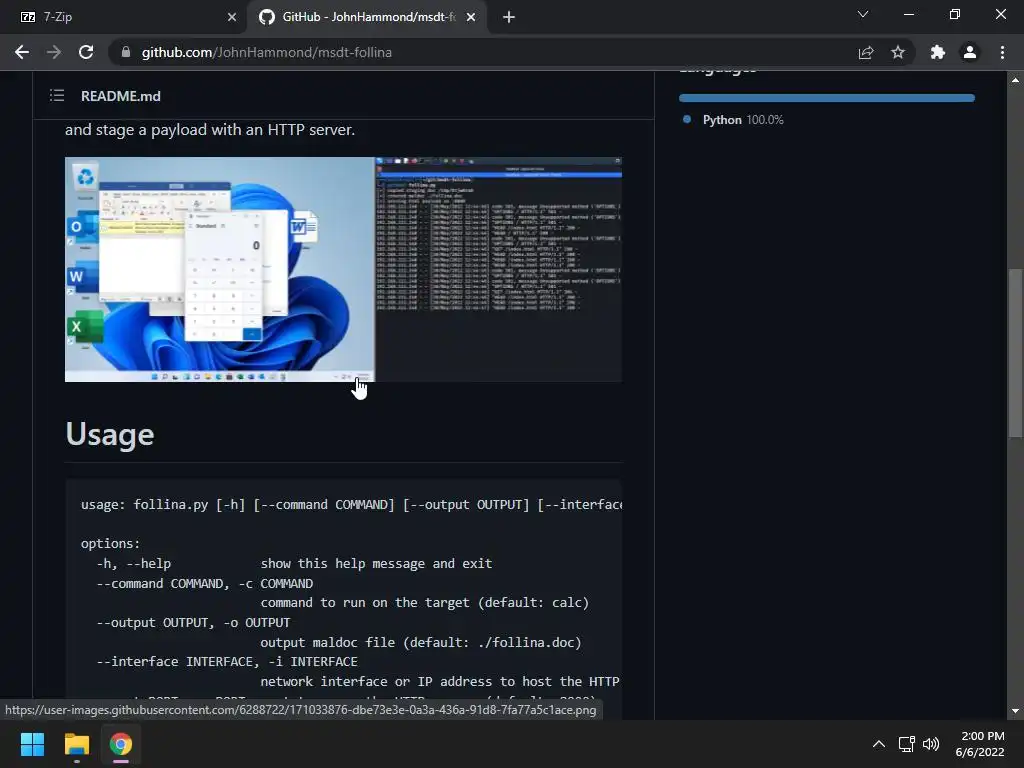Open the tab search dropdown arrow
Screen dimensions: 1024x768
tap(863, 14)
